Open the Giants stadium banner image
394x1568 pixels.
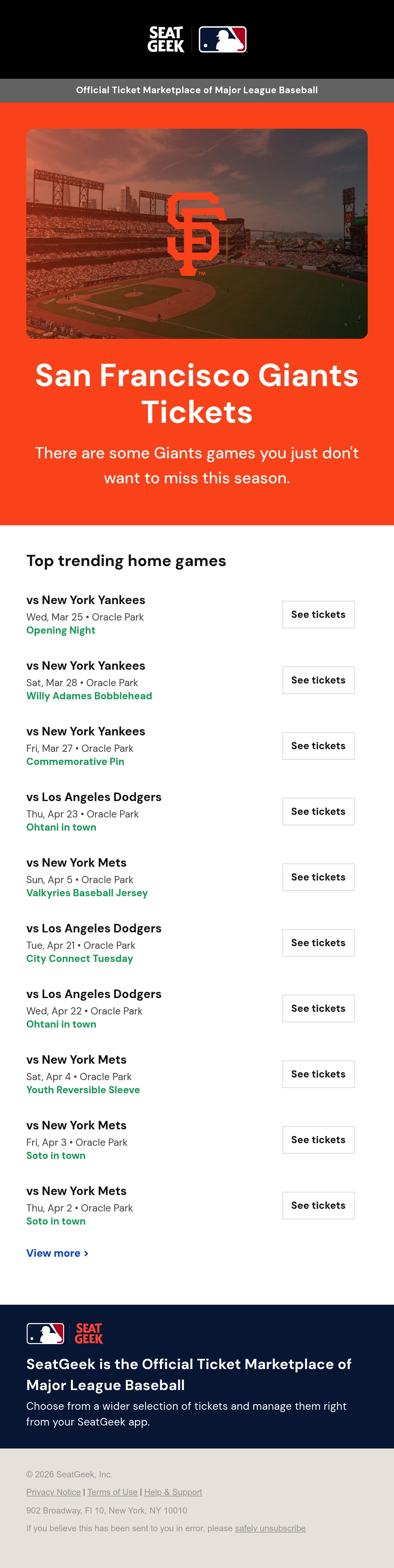coord(197,234)
